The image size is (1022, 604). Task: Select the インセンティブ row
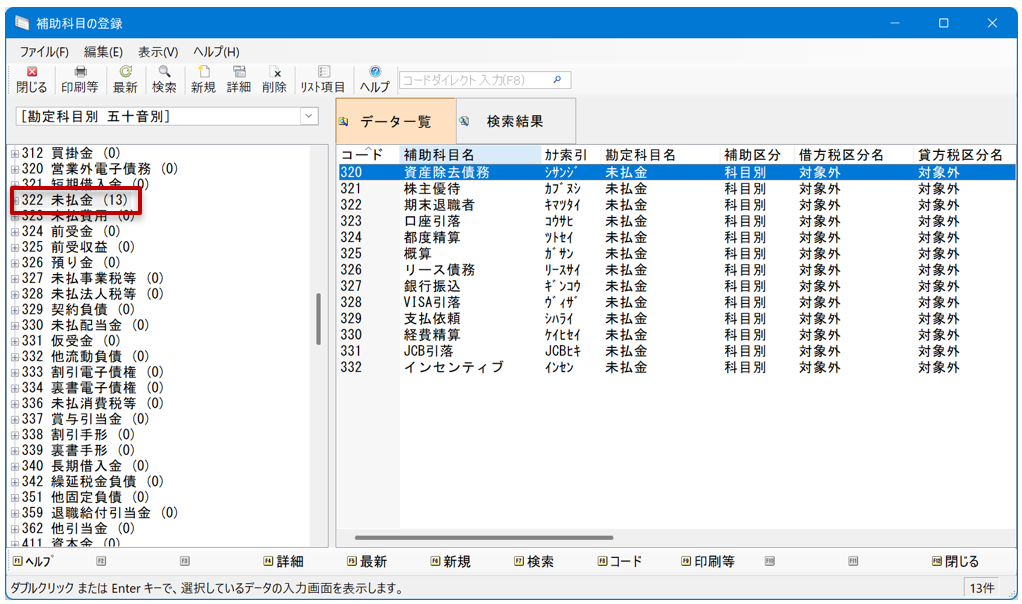(676, 367)
